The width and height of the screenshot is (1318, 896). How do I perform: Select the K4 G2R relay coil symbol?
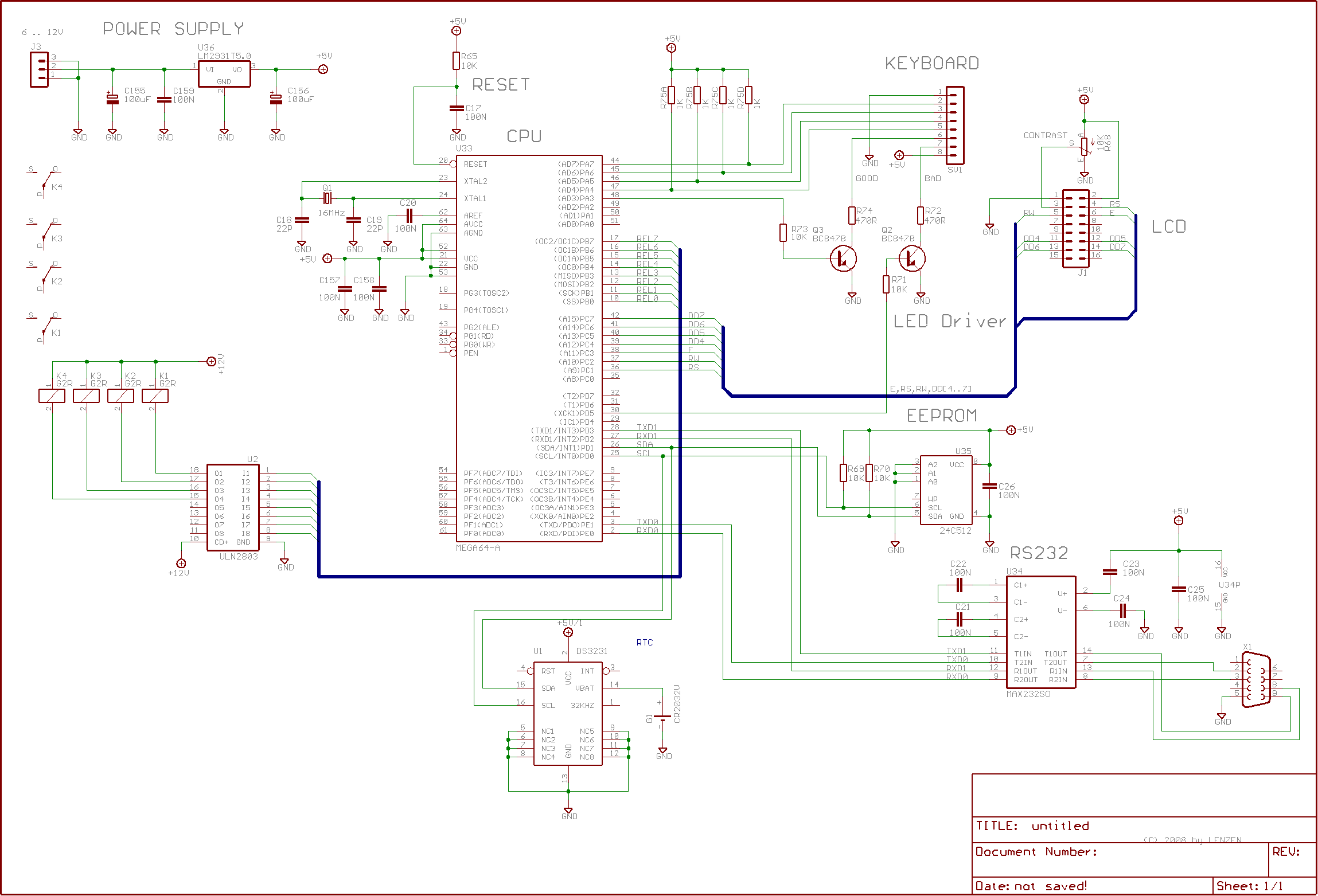[x=52, y=396]
